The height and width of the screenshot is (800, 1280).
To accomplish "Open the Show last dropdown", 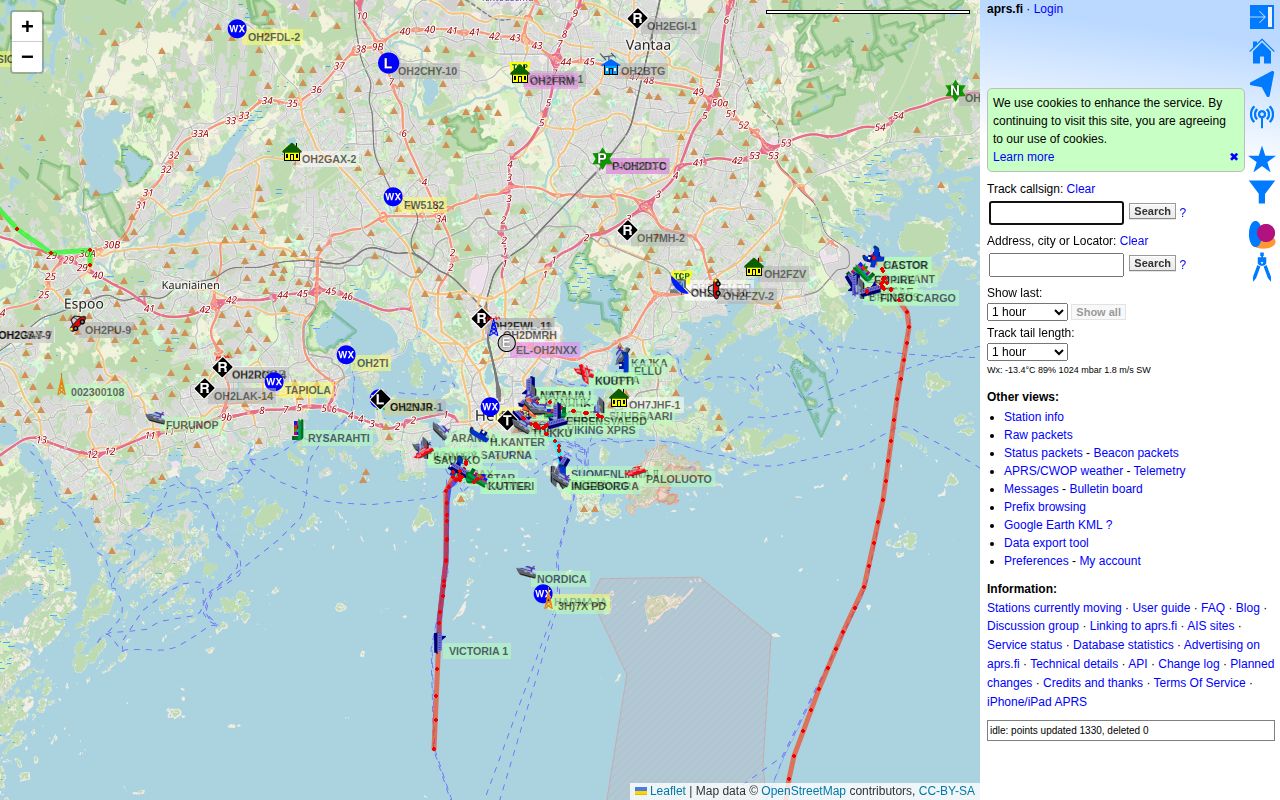I will pos(1027,312).
